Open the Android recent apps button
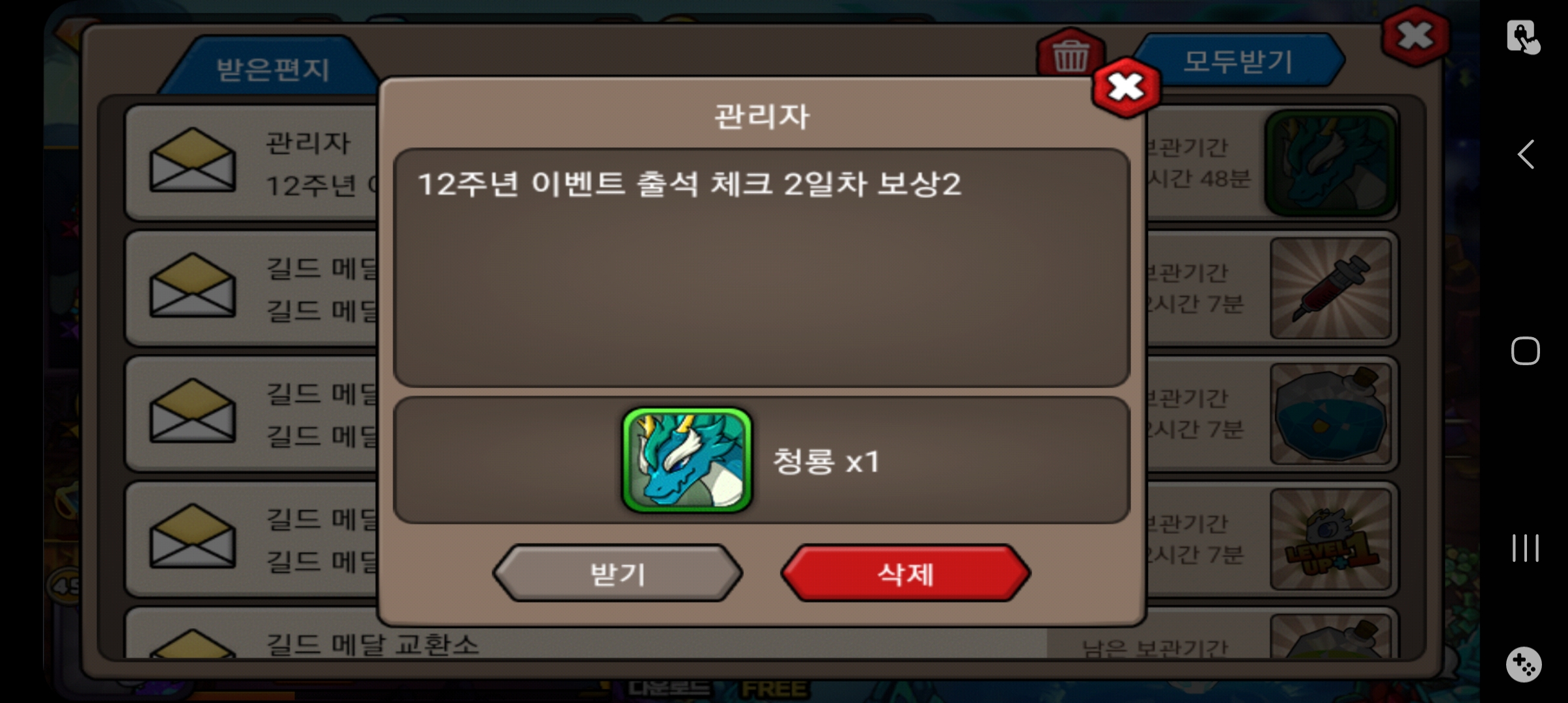This screenshot has width=1568, height=703. coord(1526,548)
